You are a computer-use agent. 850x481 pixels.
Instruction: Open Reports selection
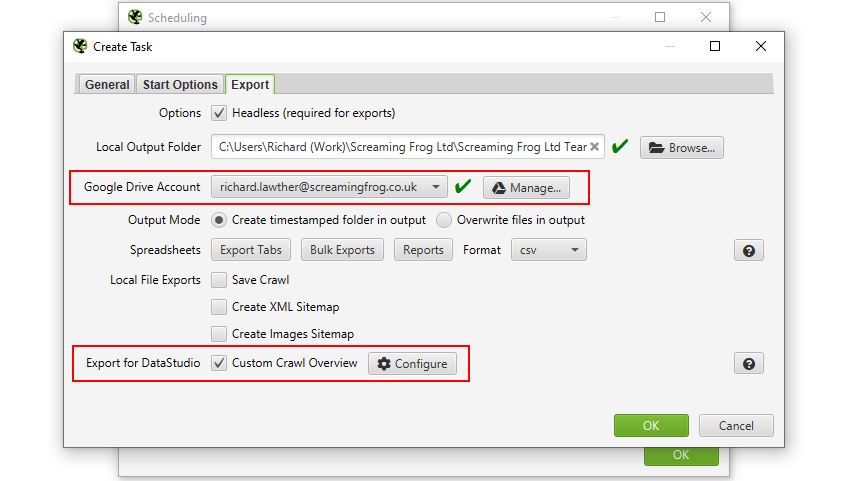(x=423, y=250)
